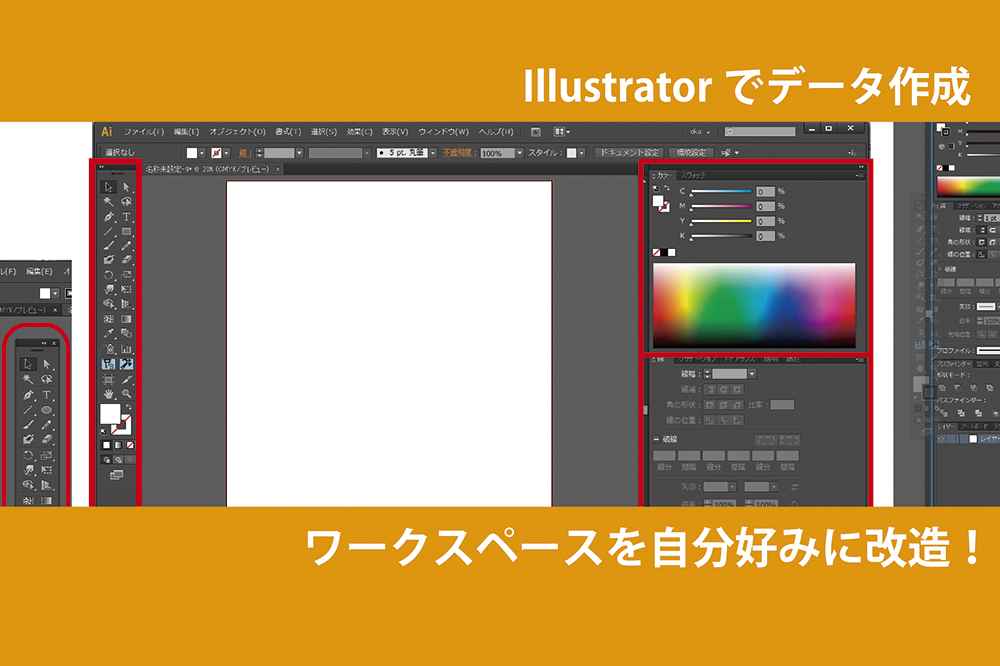Image resolution: width=1000 pixels, height=666 pixels.
Task: Swap fill and stroke in Tools panel
Action: pyautogui.click(x=128, y=406)
